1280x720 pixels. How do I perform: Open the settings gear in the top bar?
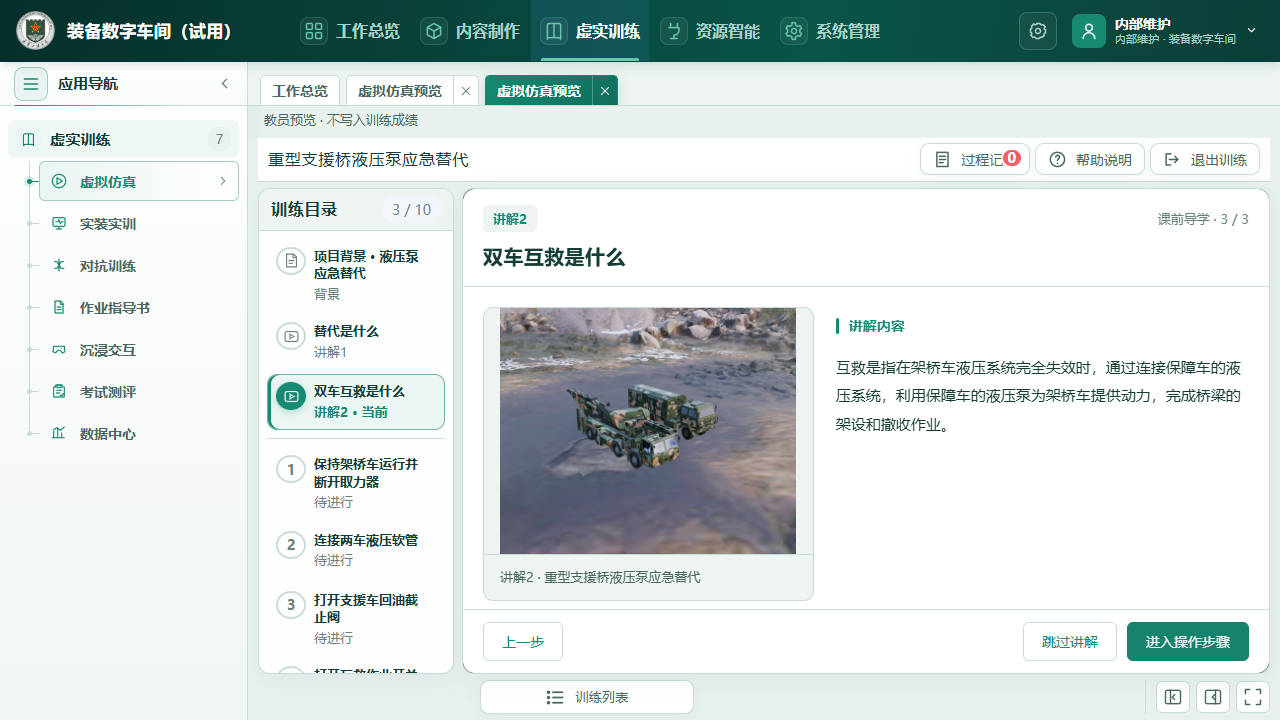[1038, 31]
